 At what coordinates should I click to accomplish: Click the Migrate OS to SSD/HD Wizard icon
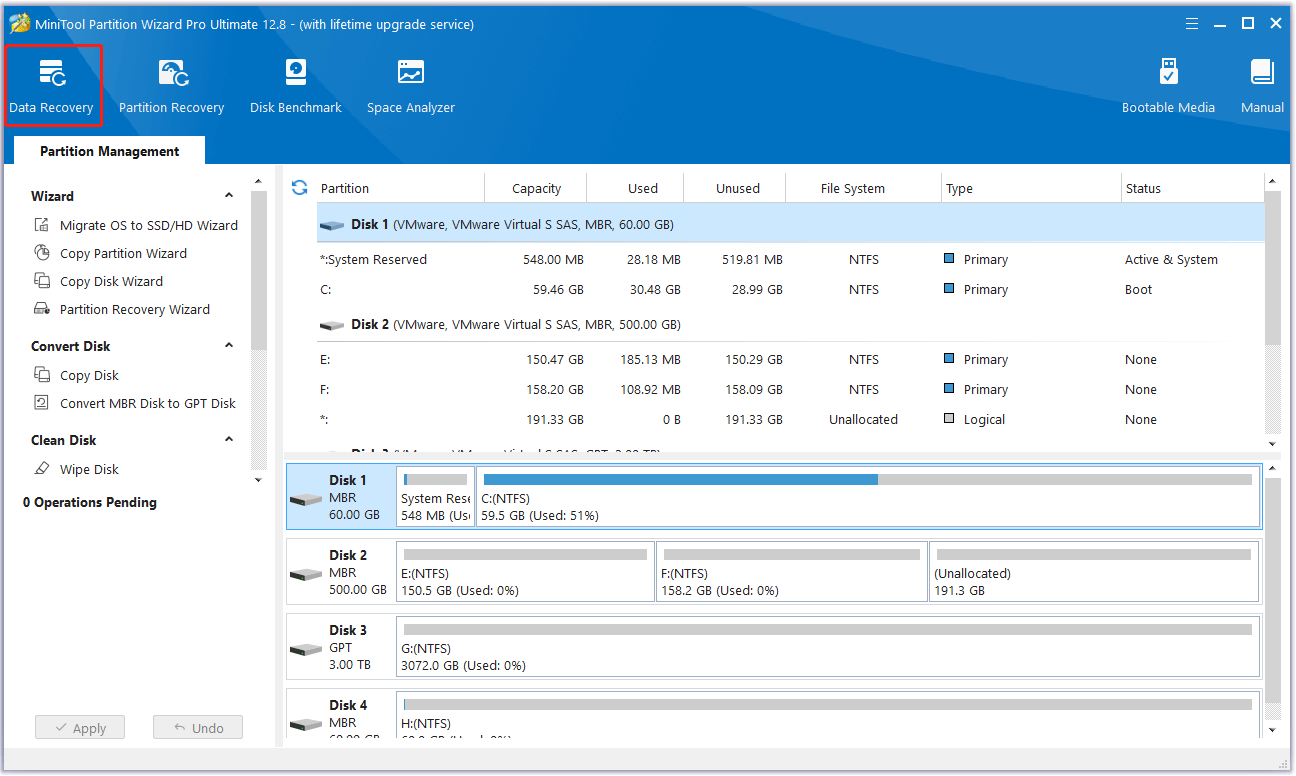(x=42, y=225)
